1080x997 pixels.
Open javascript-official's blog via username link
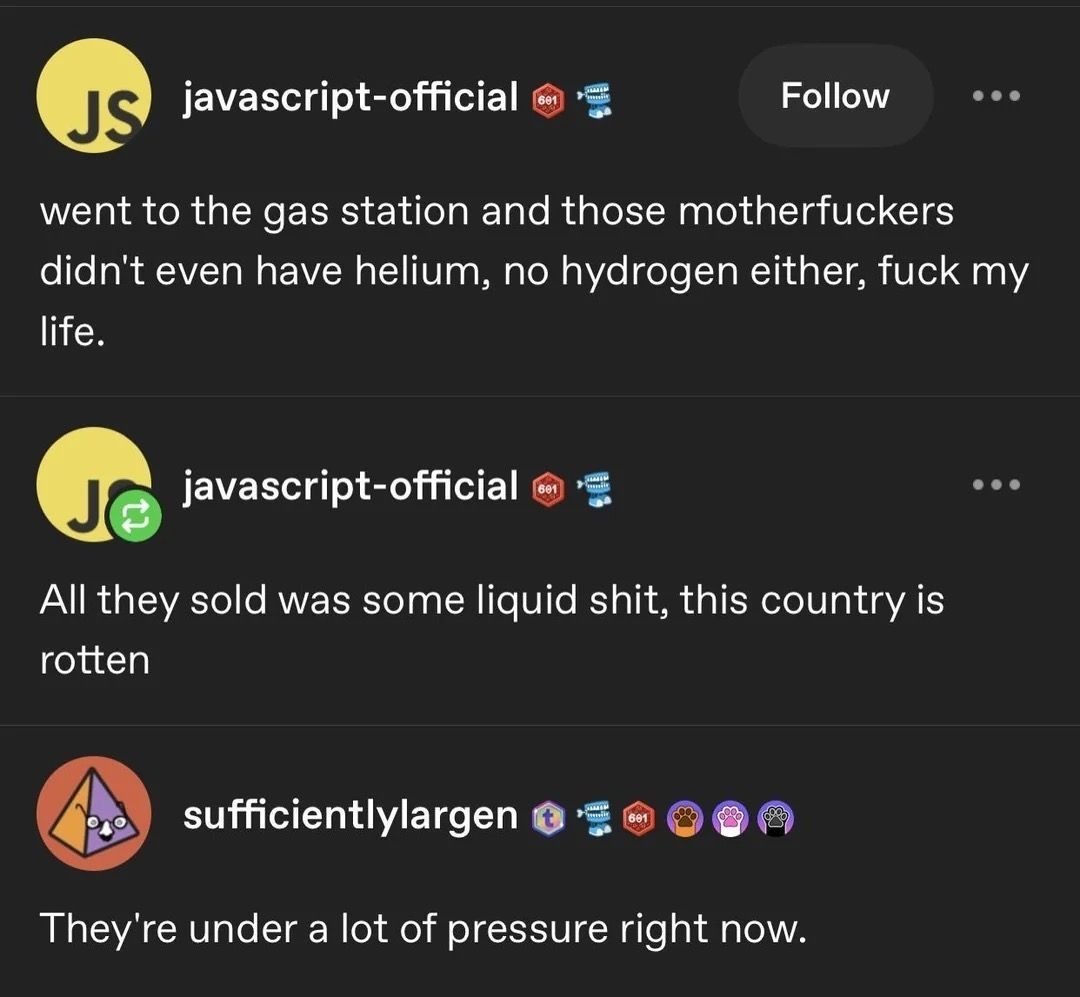348,97
